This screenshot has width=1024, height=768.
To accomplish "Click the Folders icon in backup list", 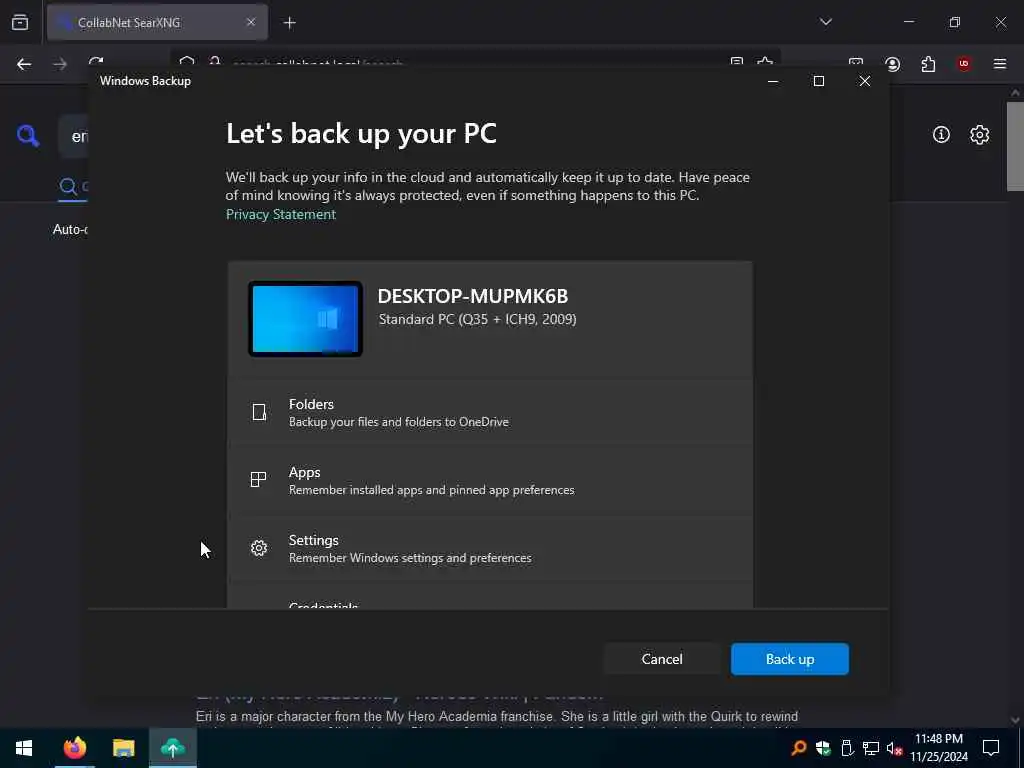I will pos(259,412).
